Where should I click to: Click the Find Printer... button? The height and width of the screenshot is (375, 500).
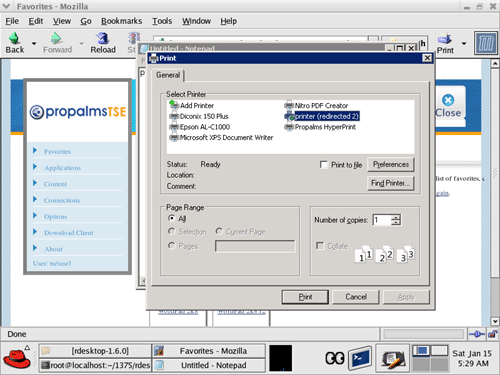391,183
